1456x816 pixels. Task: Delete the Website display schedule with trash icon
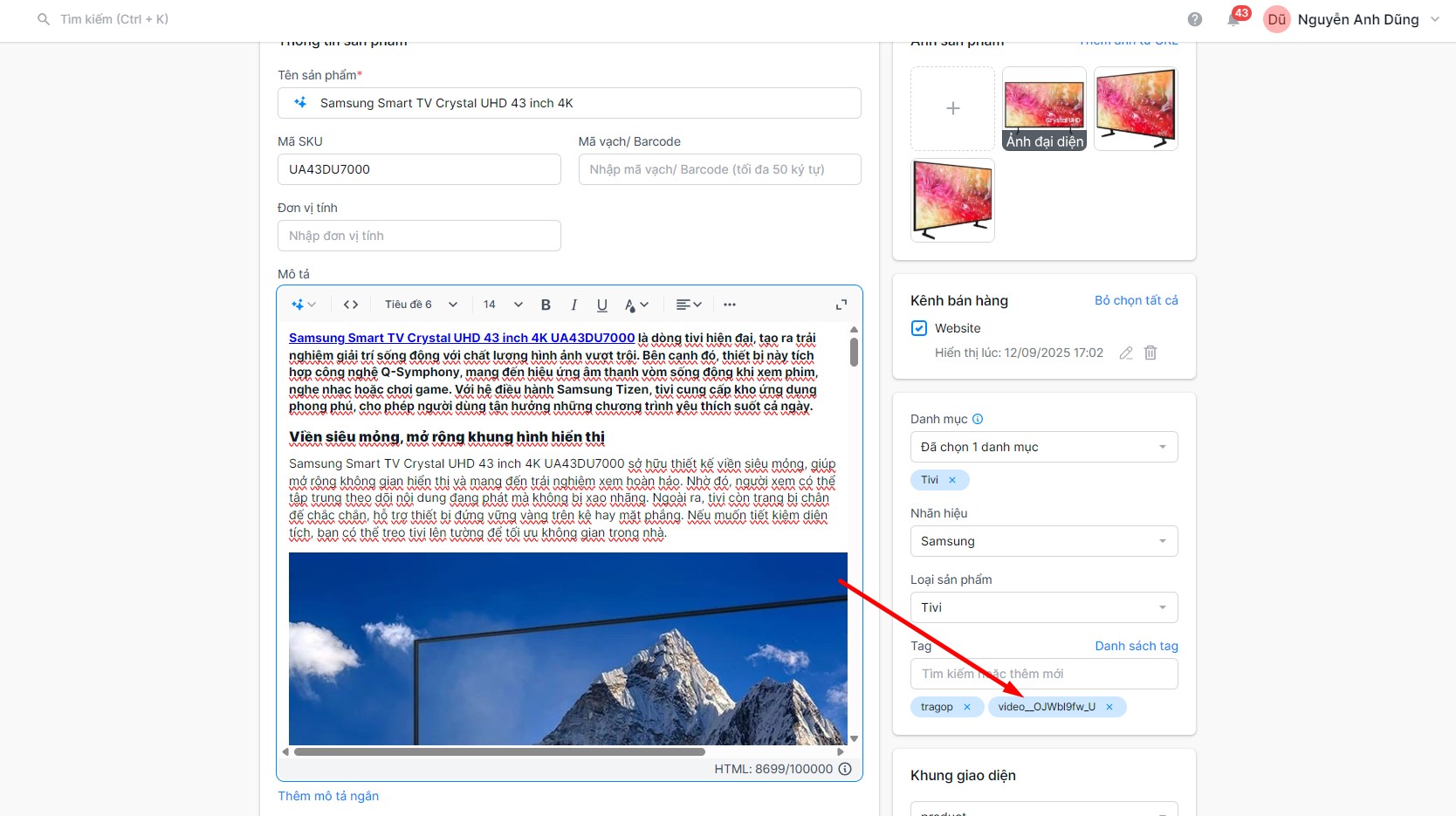1150,353
